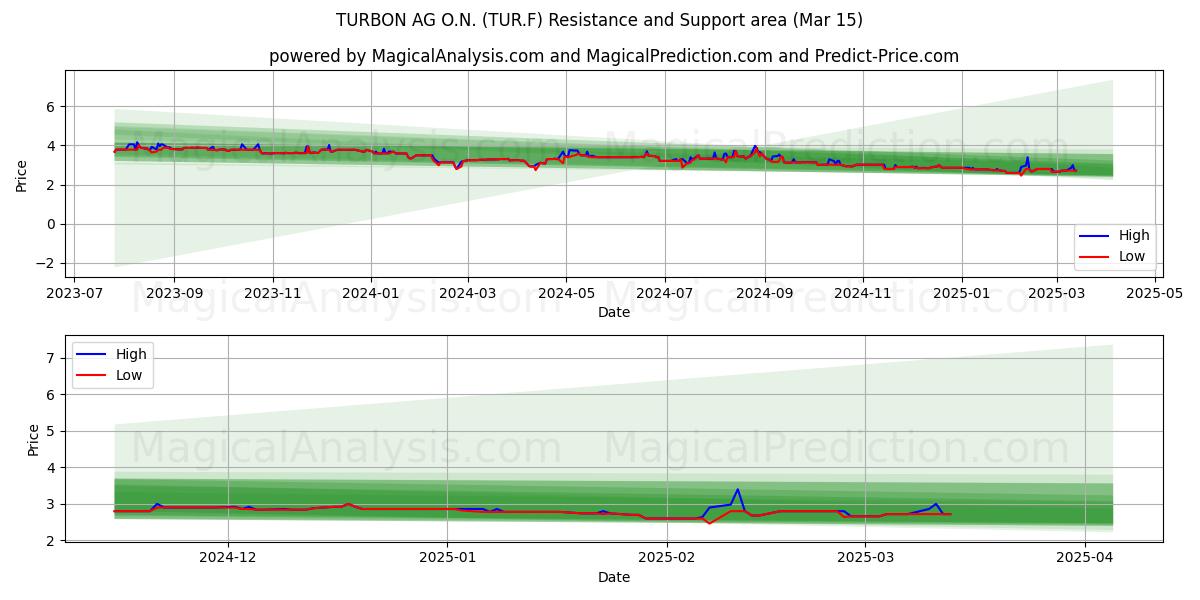Click the '2024-11' date tick label
1200x600 pixels.
coord(863,294)
